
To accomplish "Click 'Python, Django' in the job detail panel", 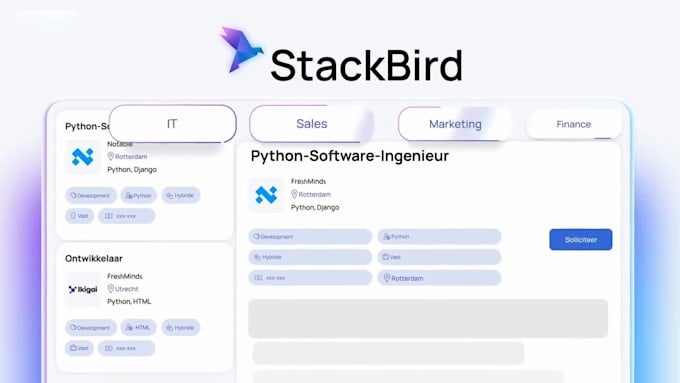I will pos(315,208).
